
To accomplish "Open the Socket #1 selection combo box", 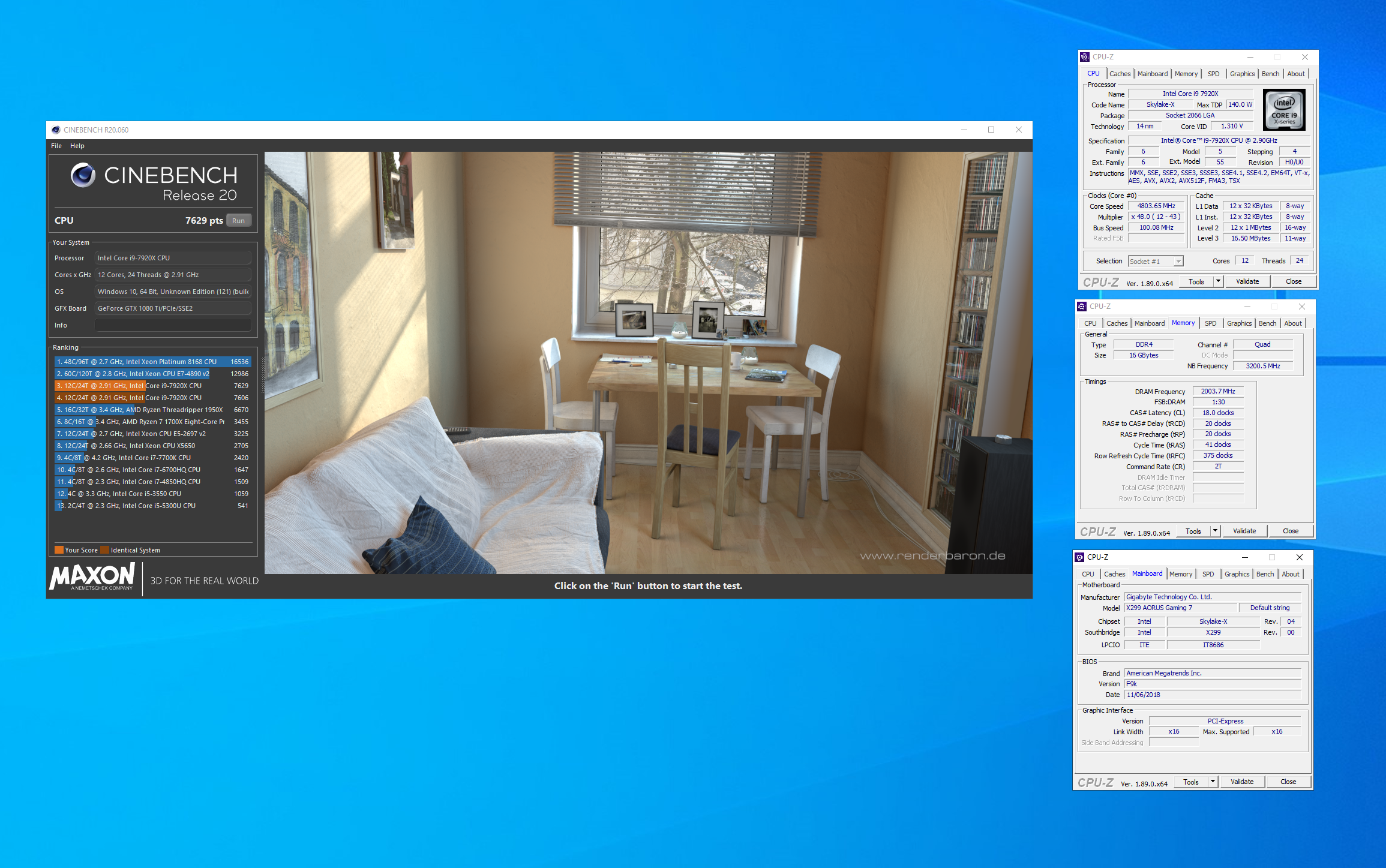I will (x=1156, y=262).
